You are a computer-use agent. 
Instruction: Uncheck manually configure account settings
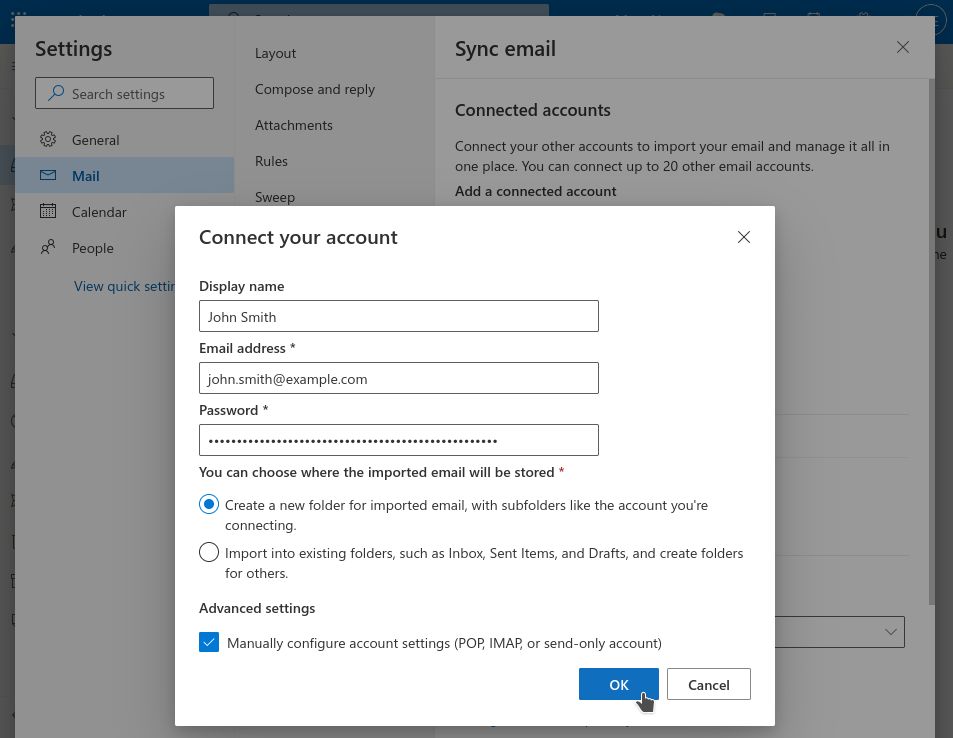point(208,642)
